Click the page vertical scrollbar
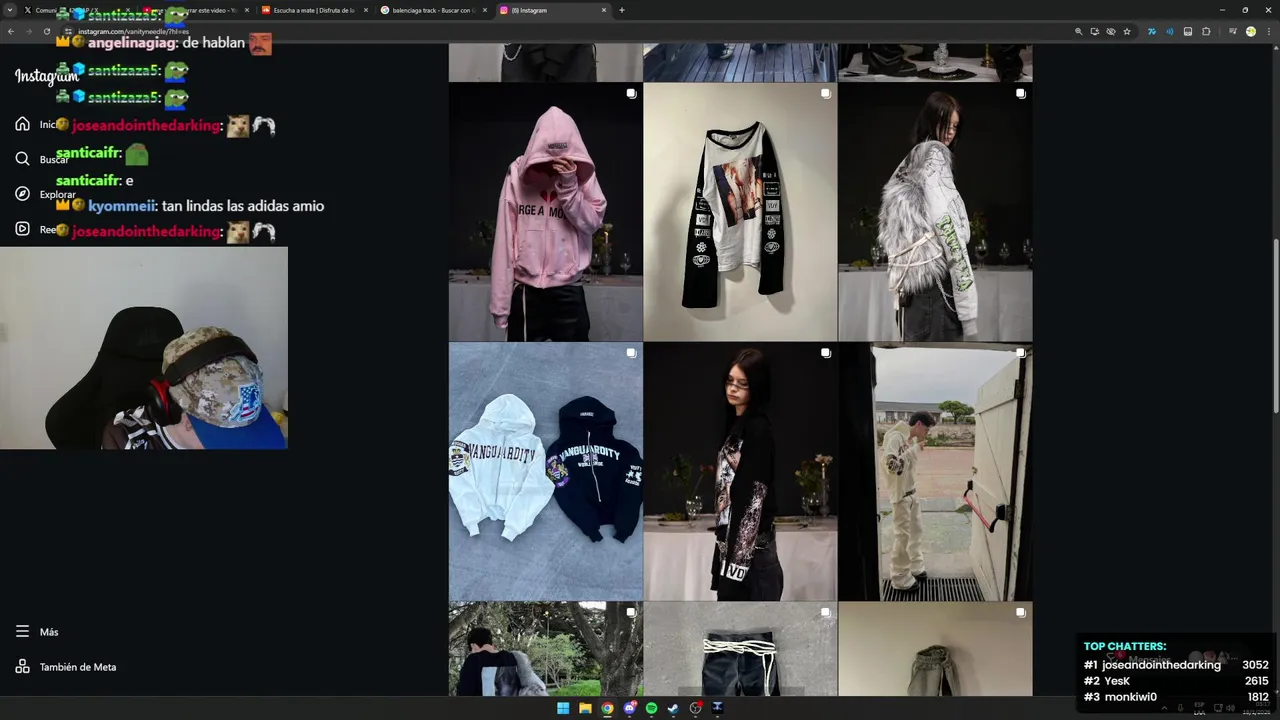 [x=1276, y=325]
